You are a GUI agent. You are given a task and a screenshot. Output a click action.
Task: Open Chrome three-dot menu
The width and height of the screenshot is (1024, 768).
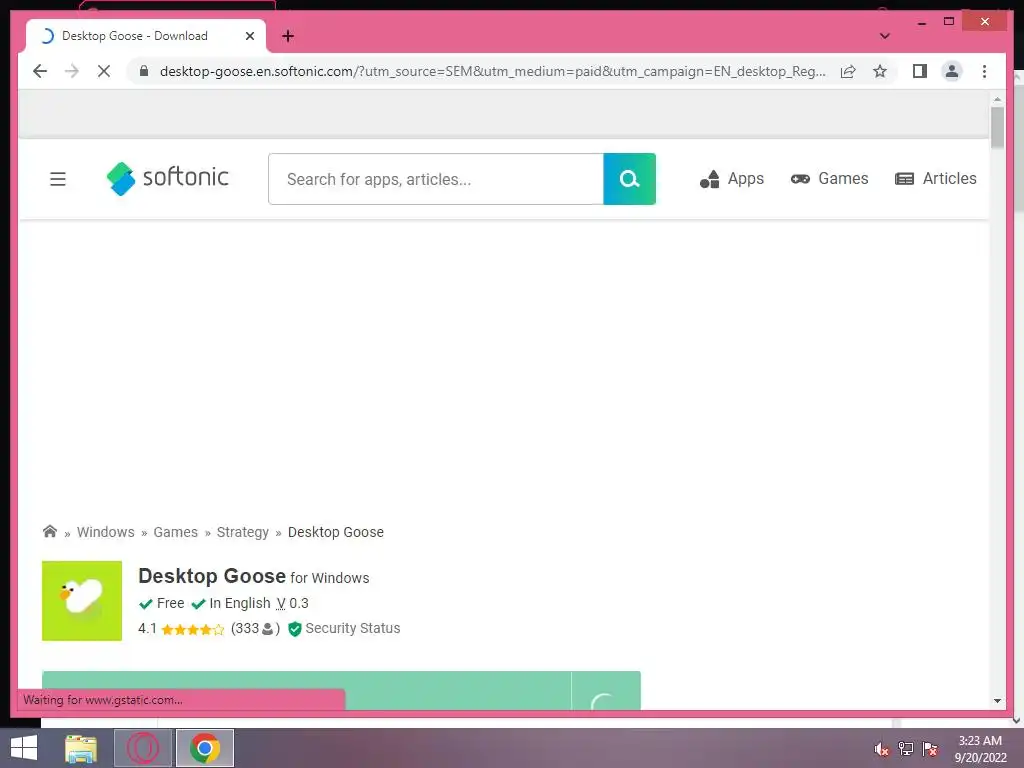[x=984, y=71]
